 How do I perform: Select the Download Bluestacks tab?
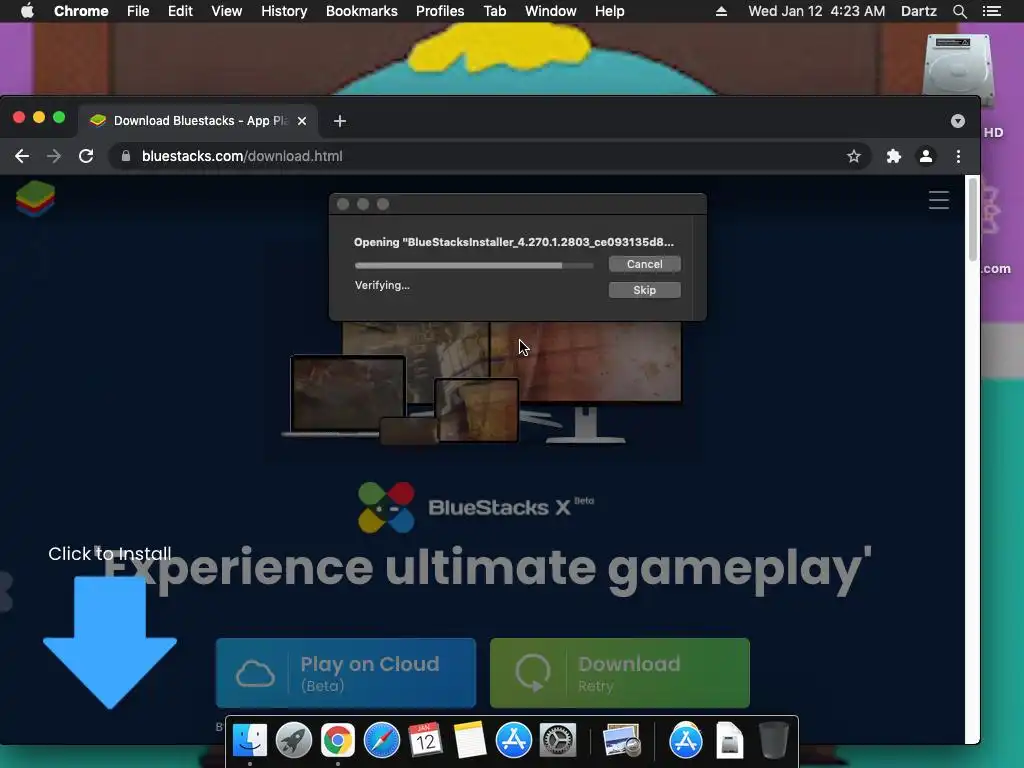[199, 121]
